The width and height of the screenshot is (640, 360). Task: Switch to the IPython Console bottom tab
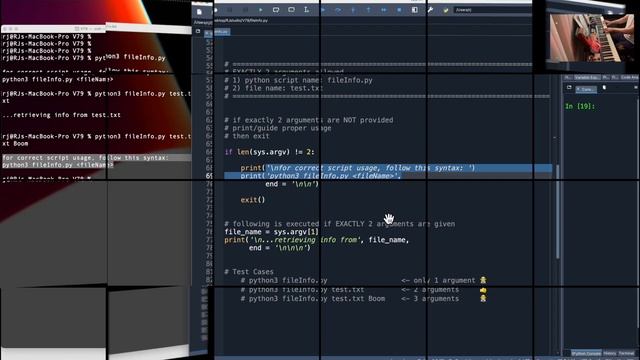coord(586,353)
